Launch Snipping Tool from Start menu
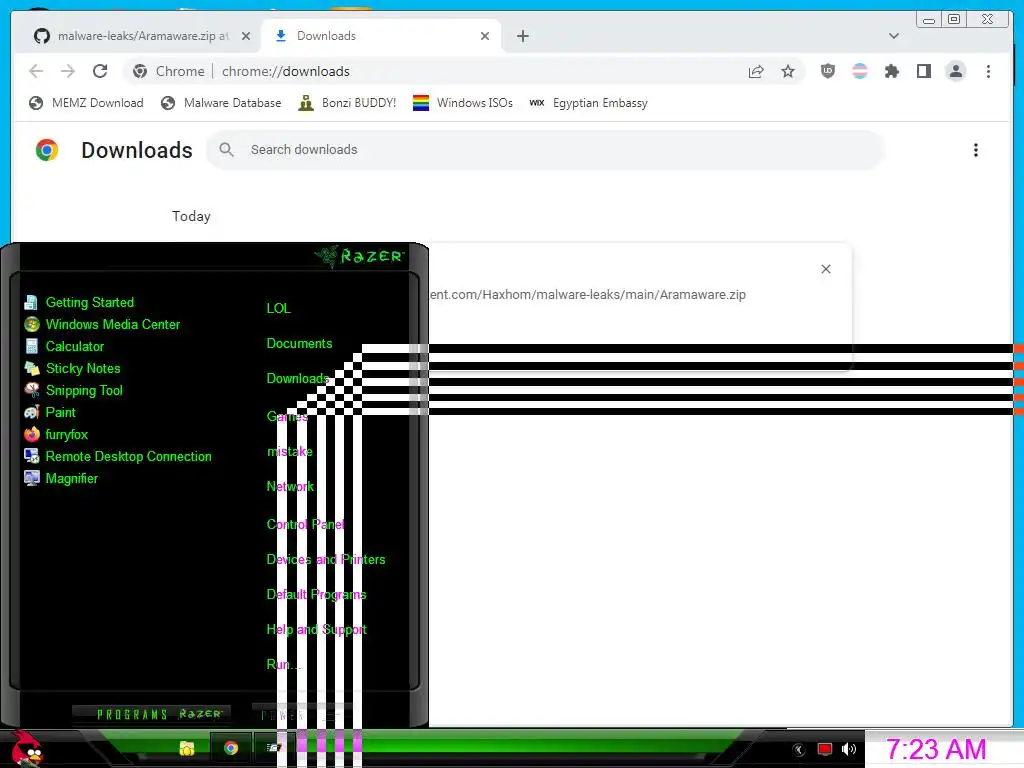Image resolution: width=1024 pixels, height=768 pixels. point(73,391)
